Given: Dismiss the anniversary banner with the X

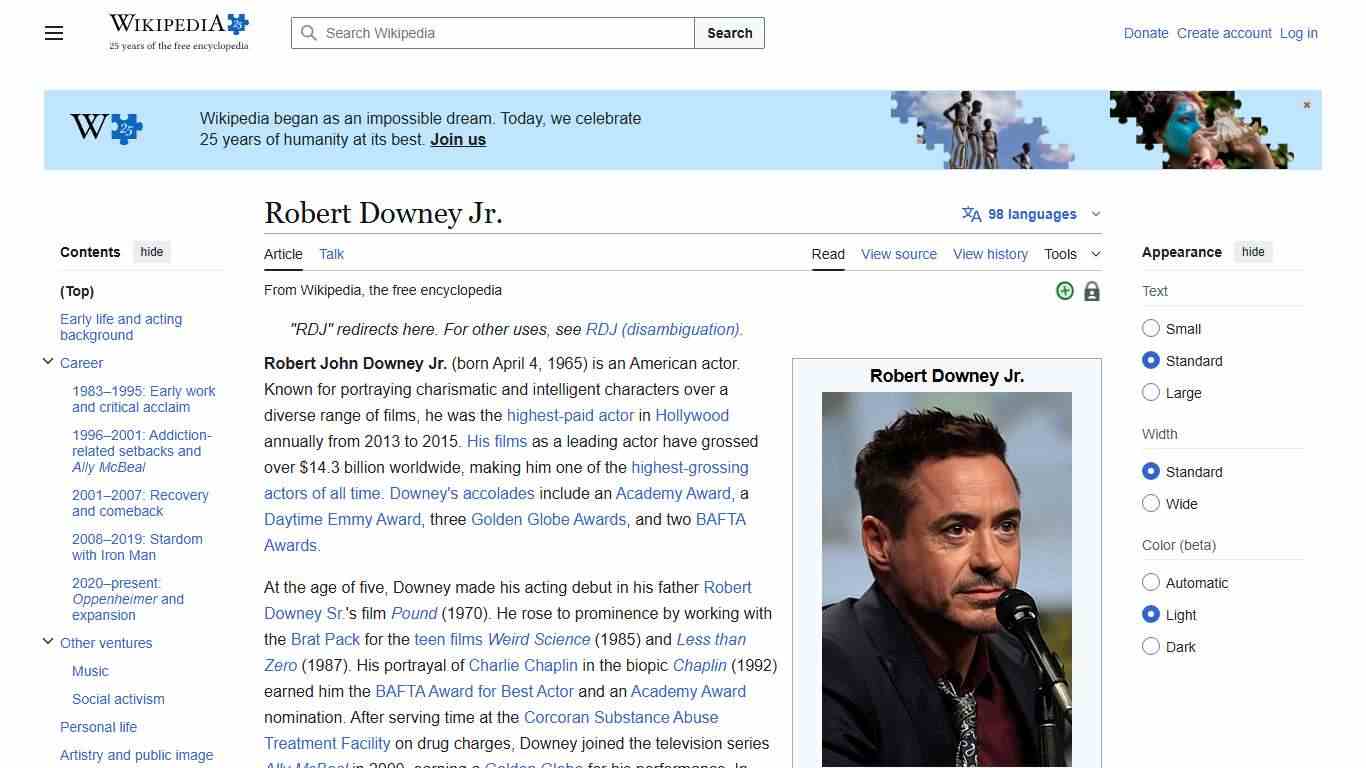Looking at the screenshot, I should click(1306, 104).
